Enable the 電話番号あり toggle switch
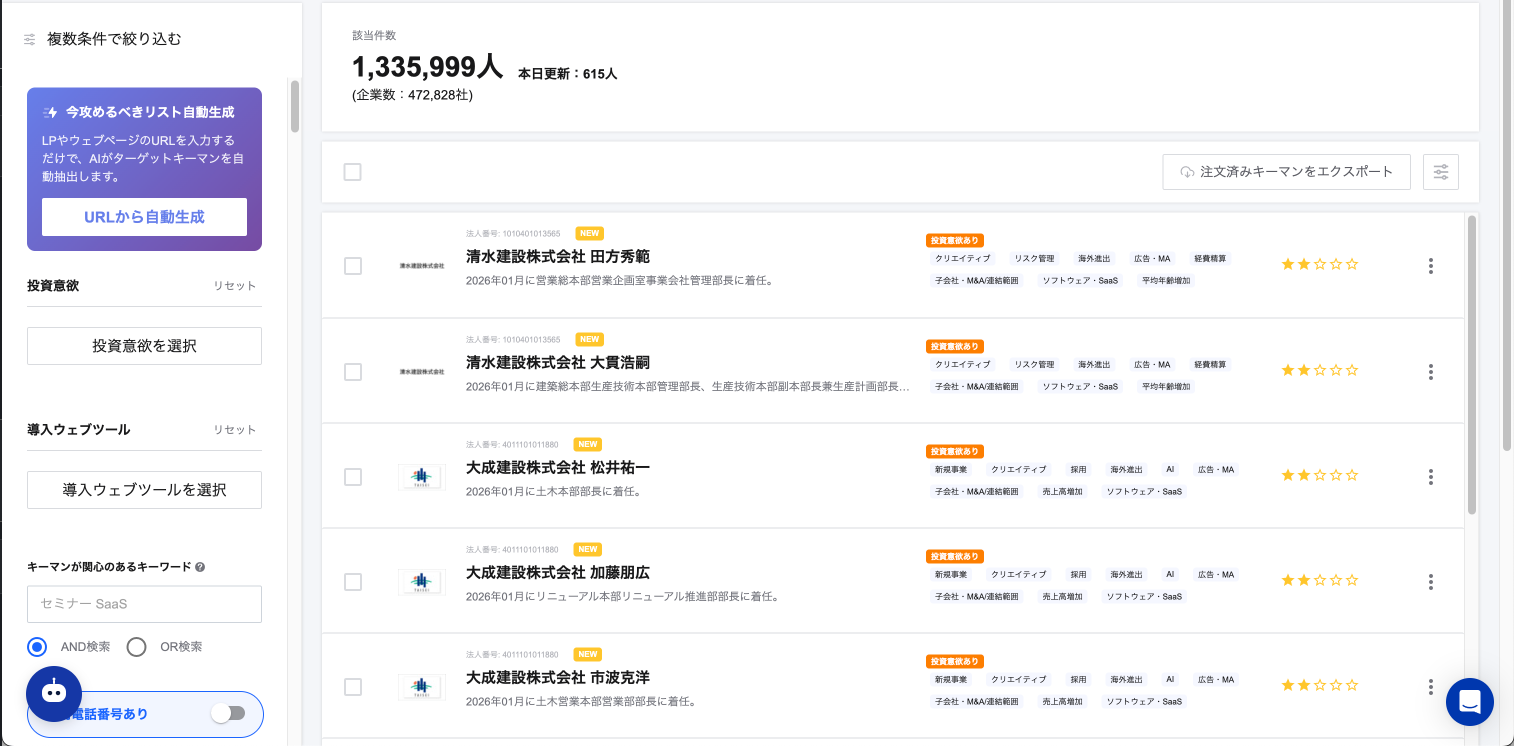1514x746 pixels. click(228, 713)
